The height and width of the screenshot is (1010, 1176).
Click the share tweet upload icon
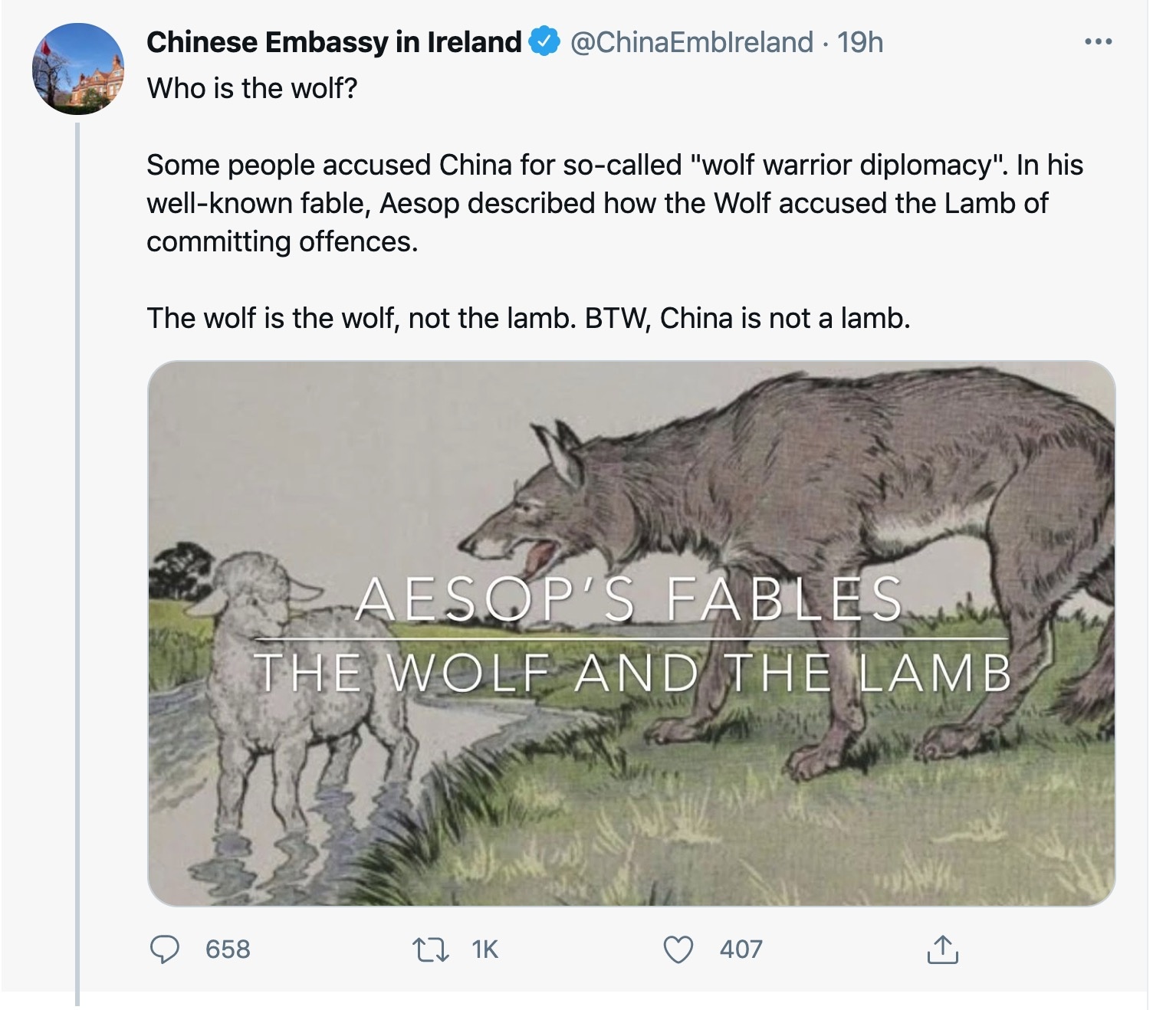[x=942, y=949]
